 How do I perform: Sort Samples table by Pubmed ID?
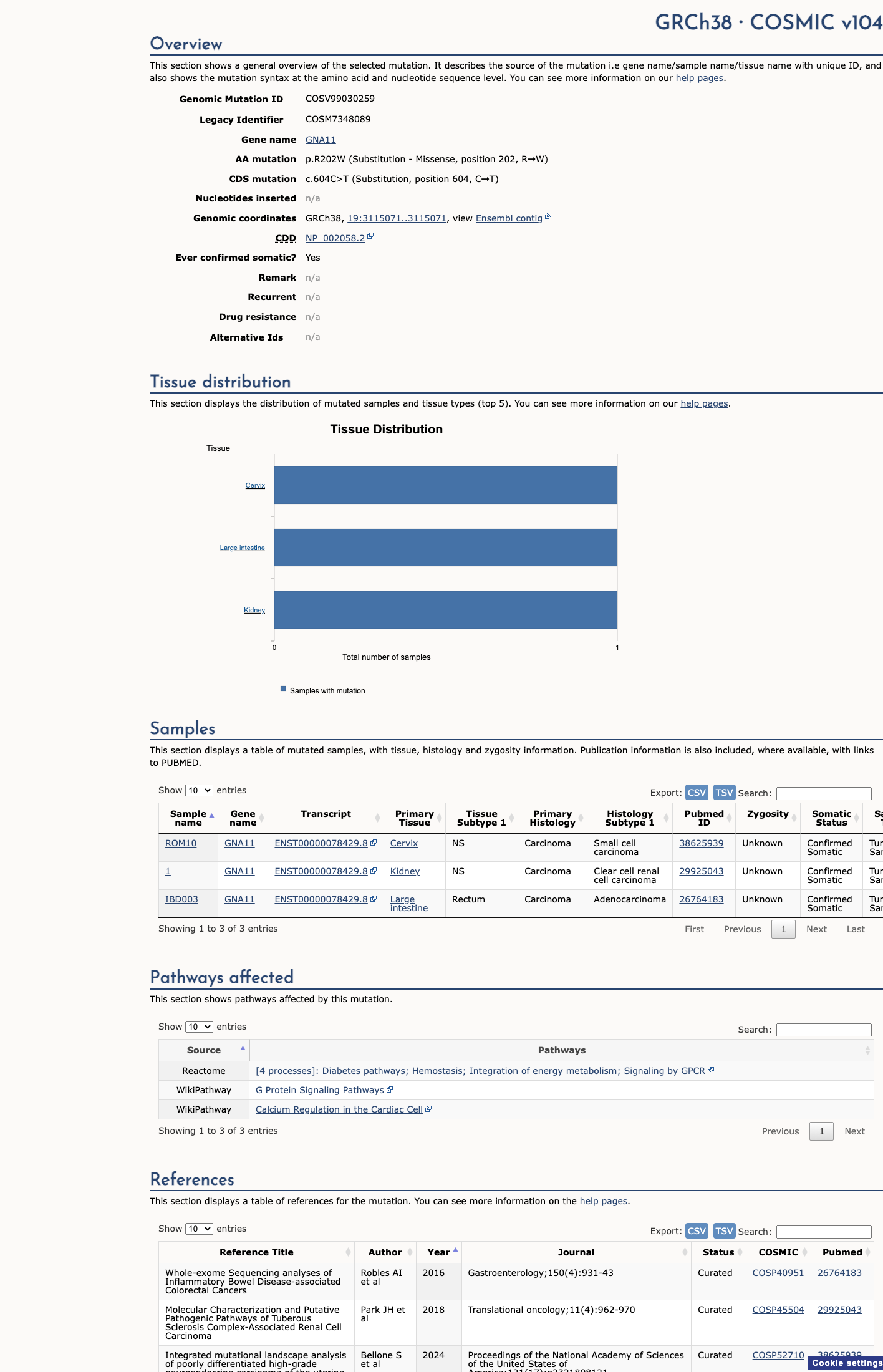click(704, 818)
